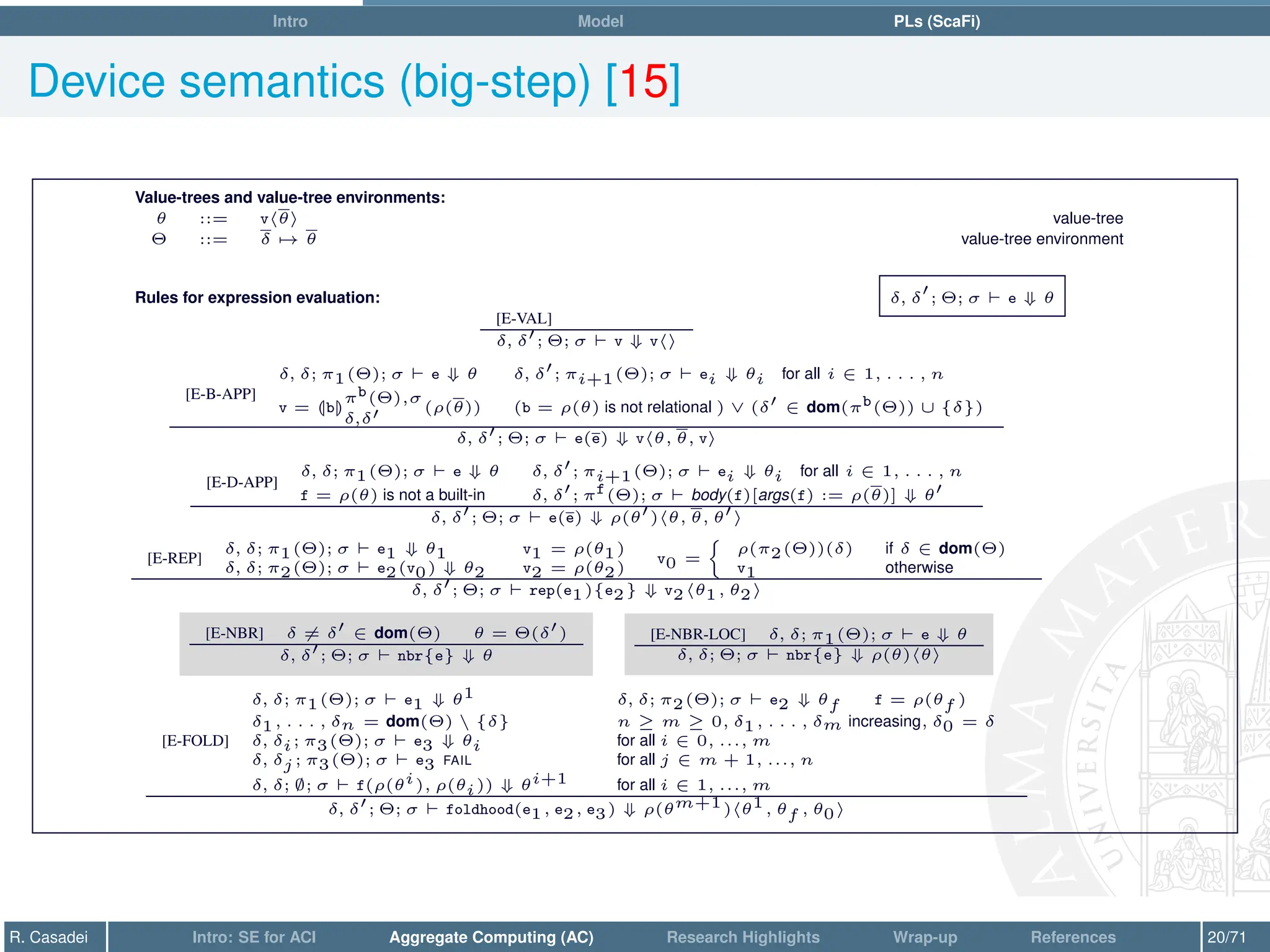Click 'increasing' condition in E-FOLD

[884, 721]
